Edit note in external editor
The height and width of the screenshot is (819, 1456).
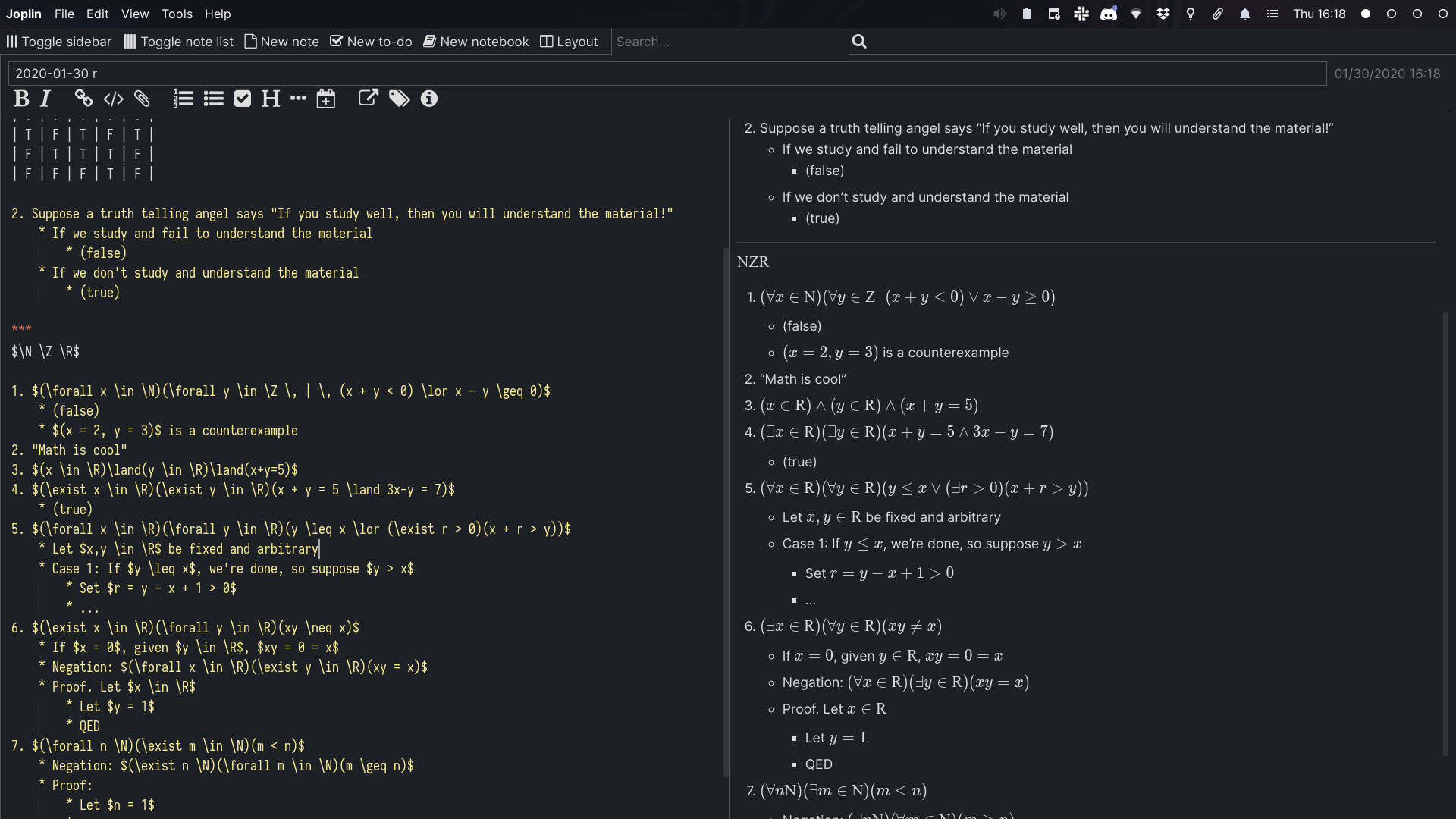(368, 98)
